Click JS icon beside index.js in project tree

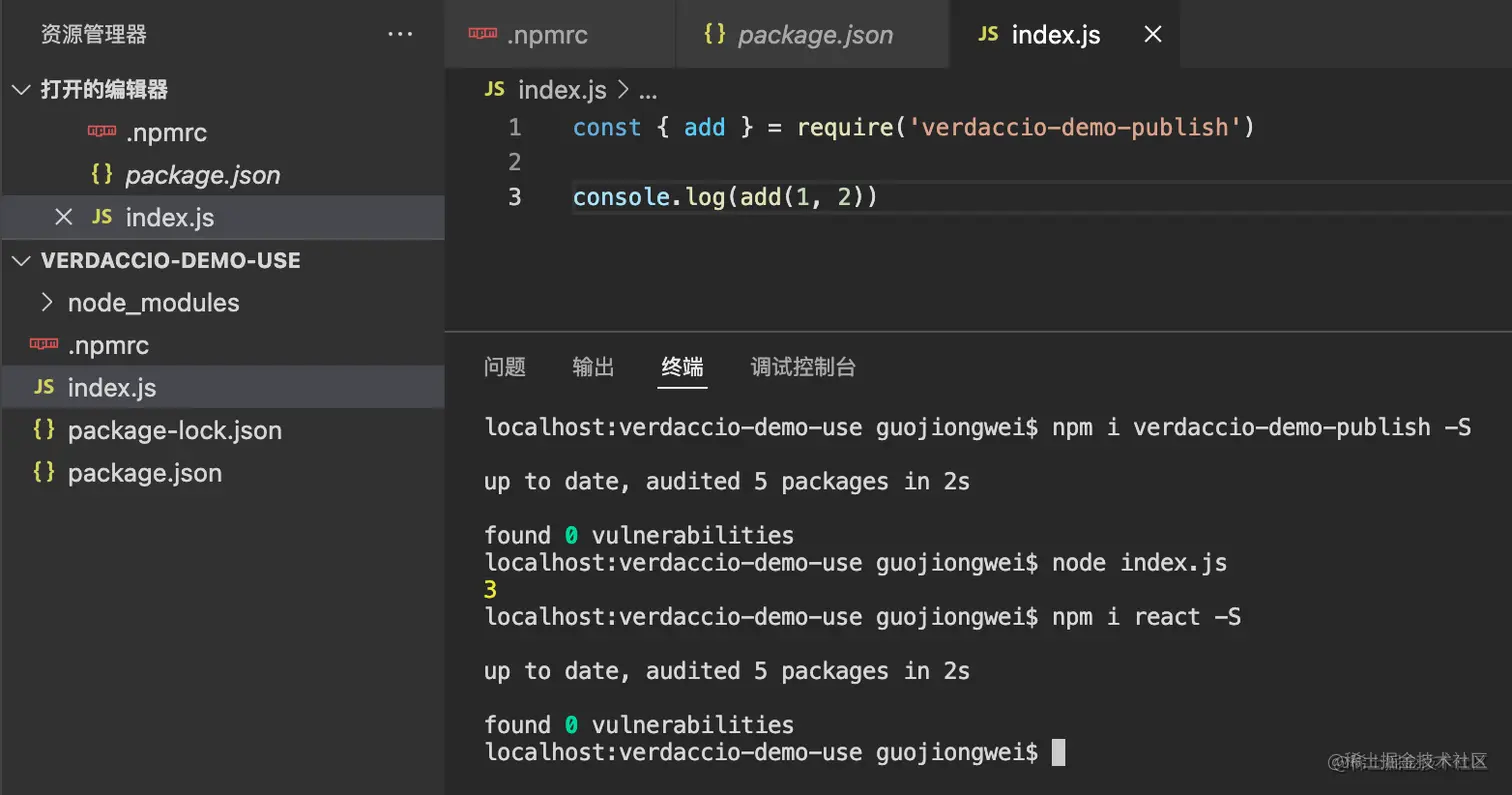[x=44, y=387]
